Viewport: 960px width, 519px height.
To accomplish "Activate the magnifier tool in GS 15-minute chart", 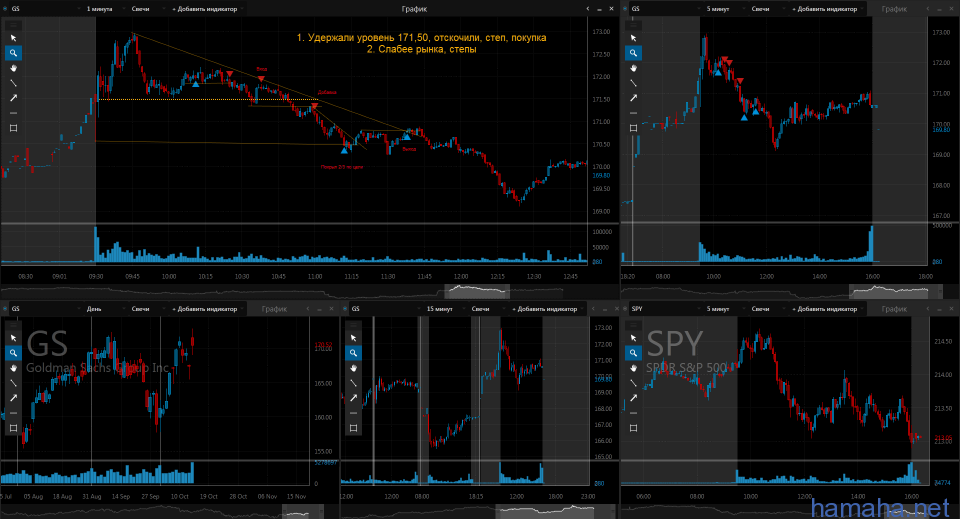I will pyautogui.click(x=353, y=353).
